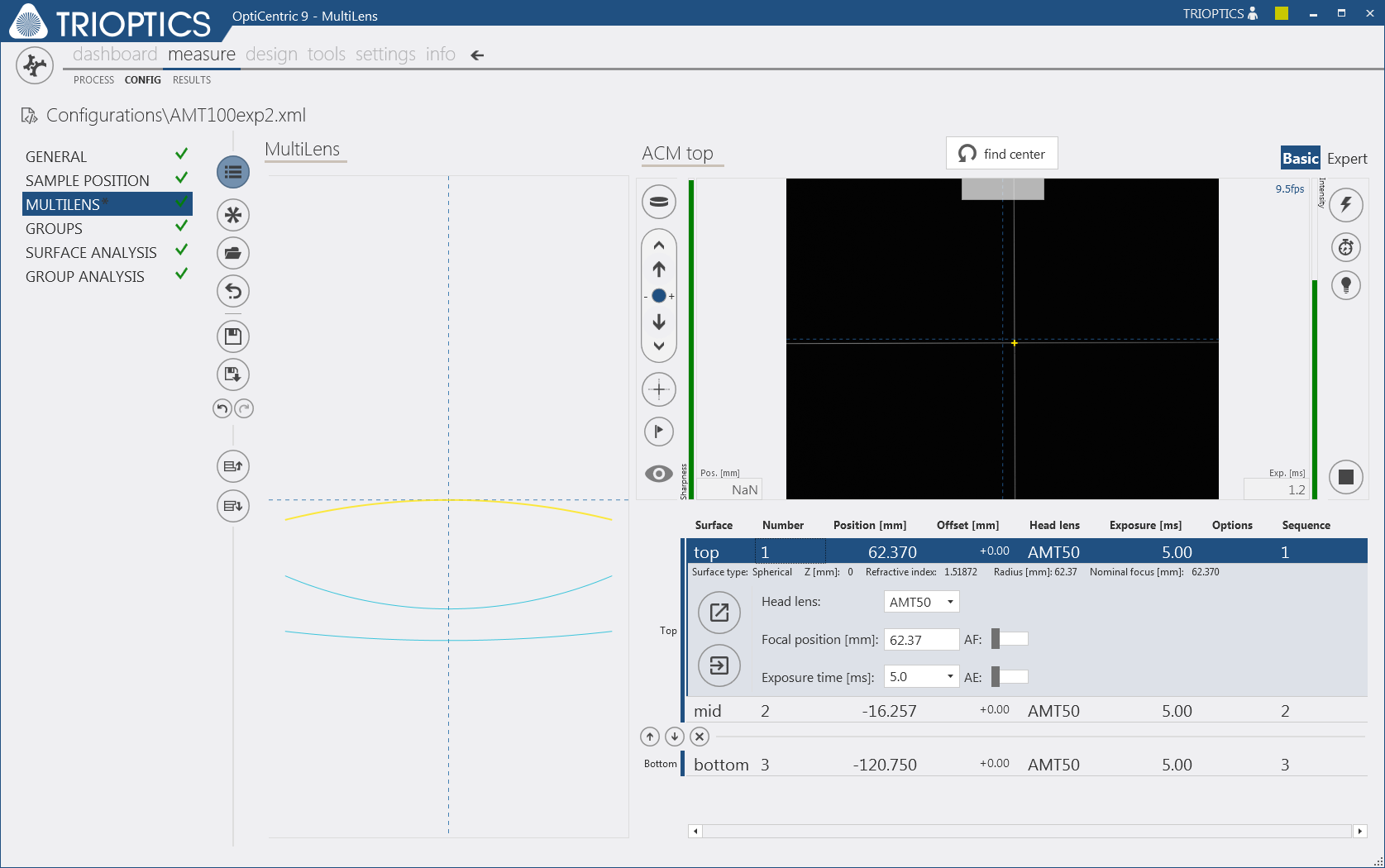
Task: Click the open external window icon
Action: click(719, 613)
